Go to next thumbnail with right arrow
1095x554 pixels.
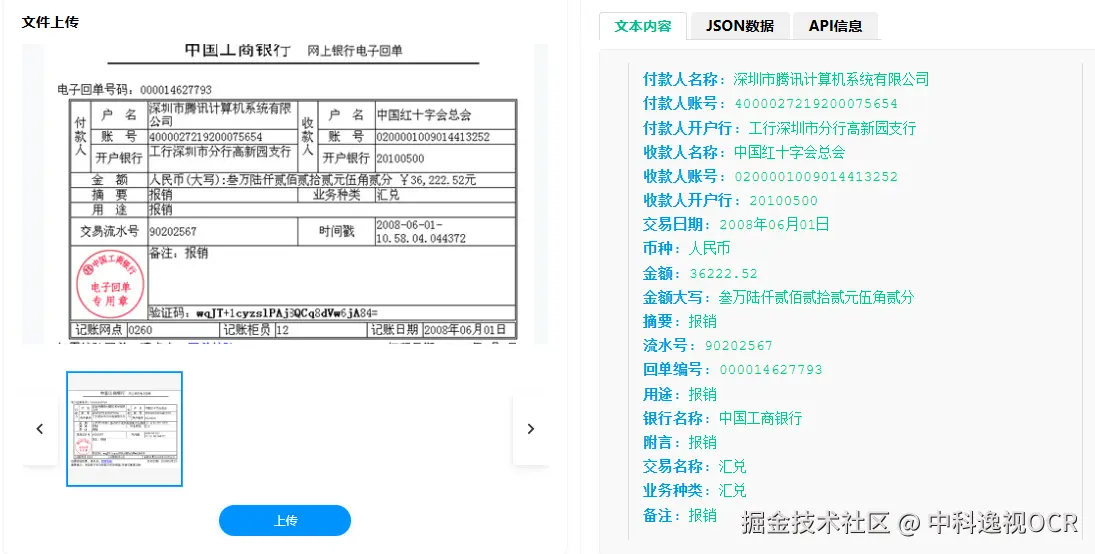pos(531,429)
